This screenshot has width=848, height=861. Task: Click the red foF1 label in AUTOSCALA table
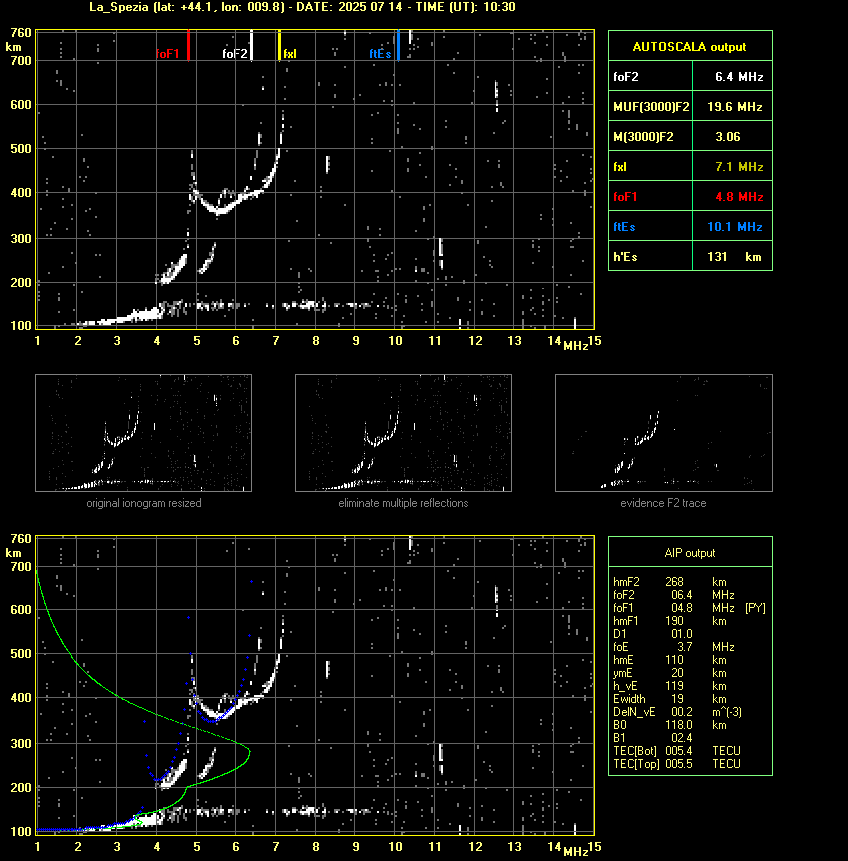(625, 197)
